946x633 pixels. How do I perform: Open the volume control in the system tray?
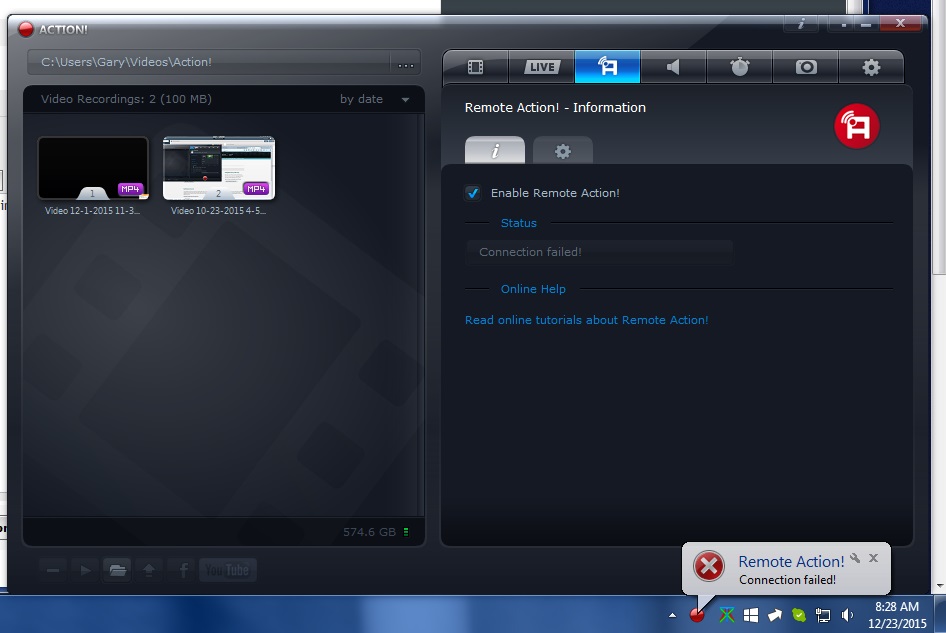(x=847, y=615)
